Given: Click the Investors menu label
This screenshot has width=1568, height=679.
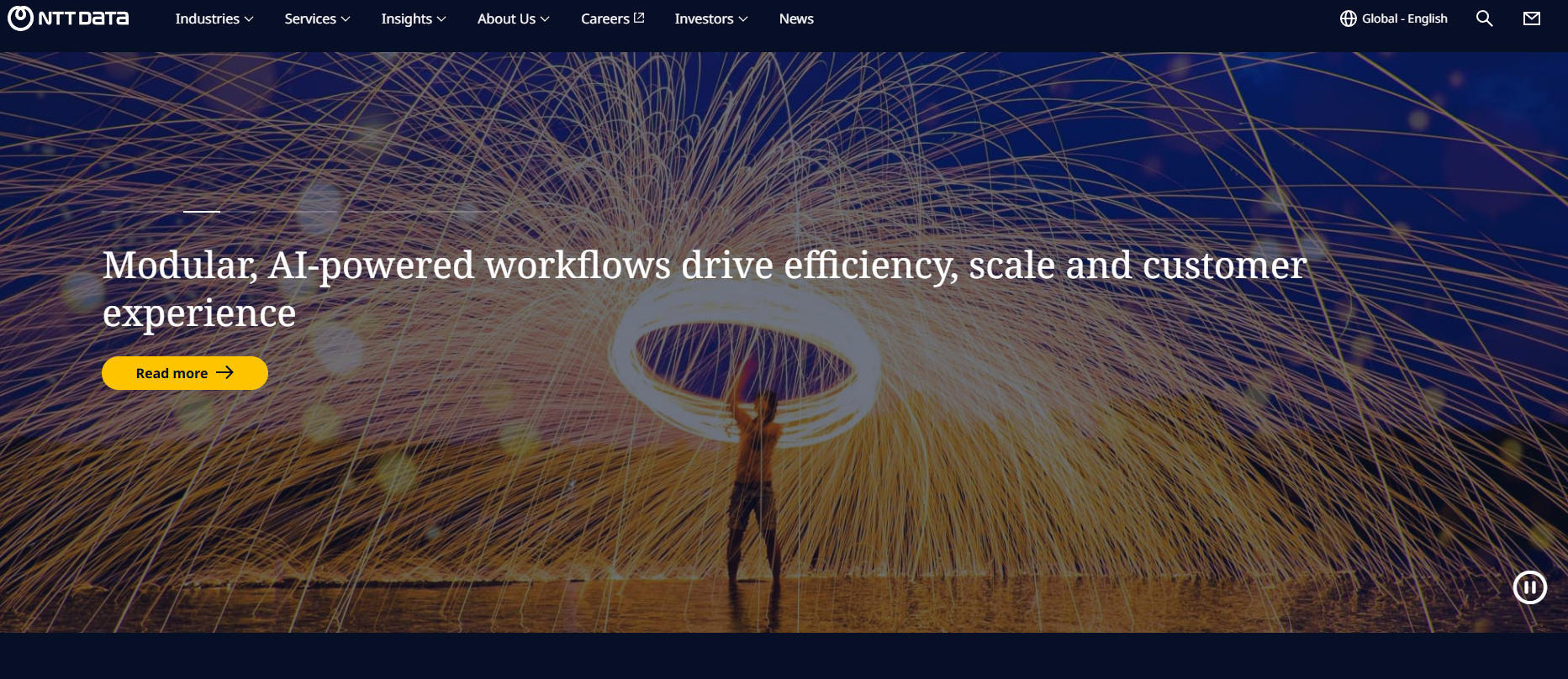Looking at the screenshot, I should [704, 18].
